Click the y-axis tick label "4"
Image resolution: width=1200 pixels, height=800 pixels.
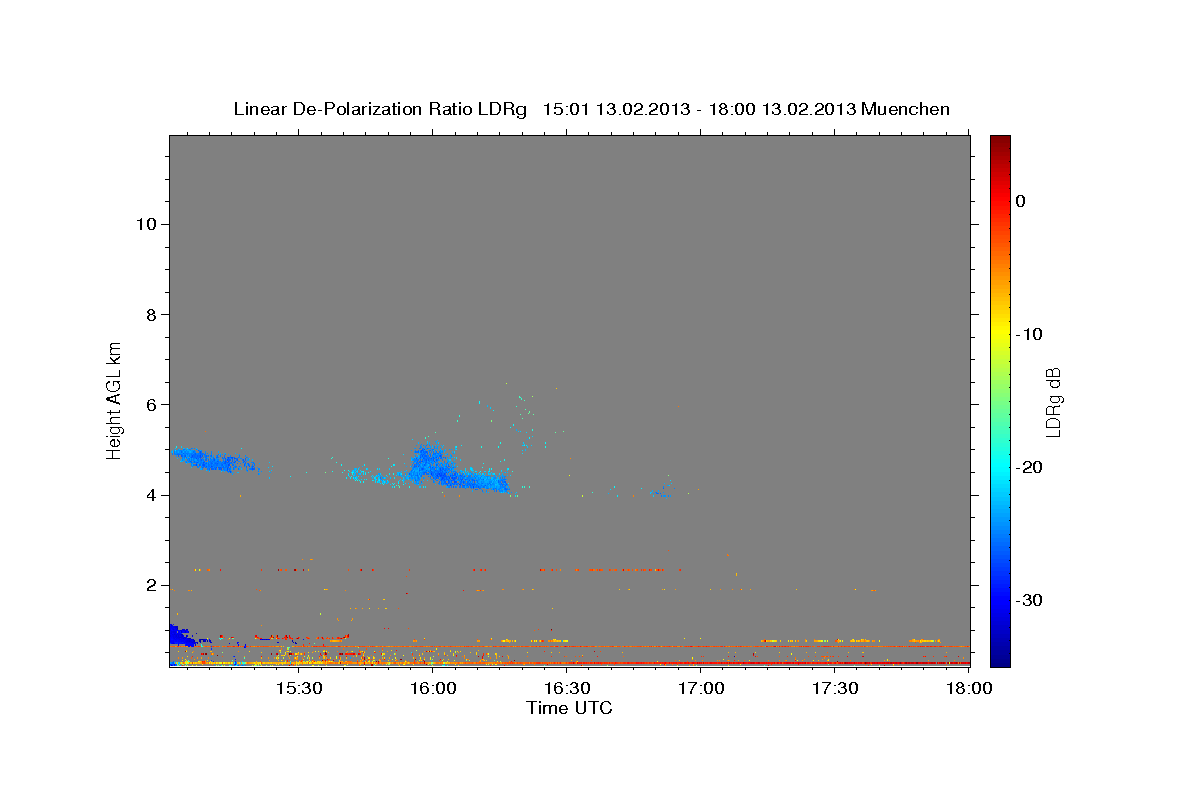(150, 495)
